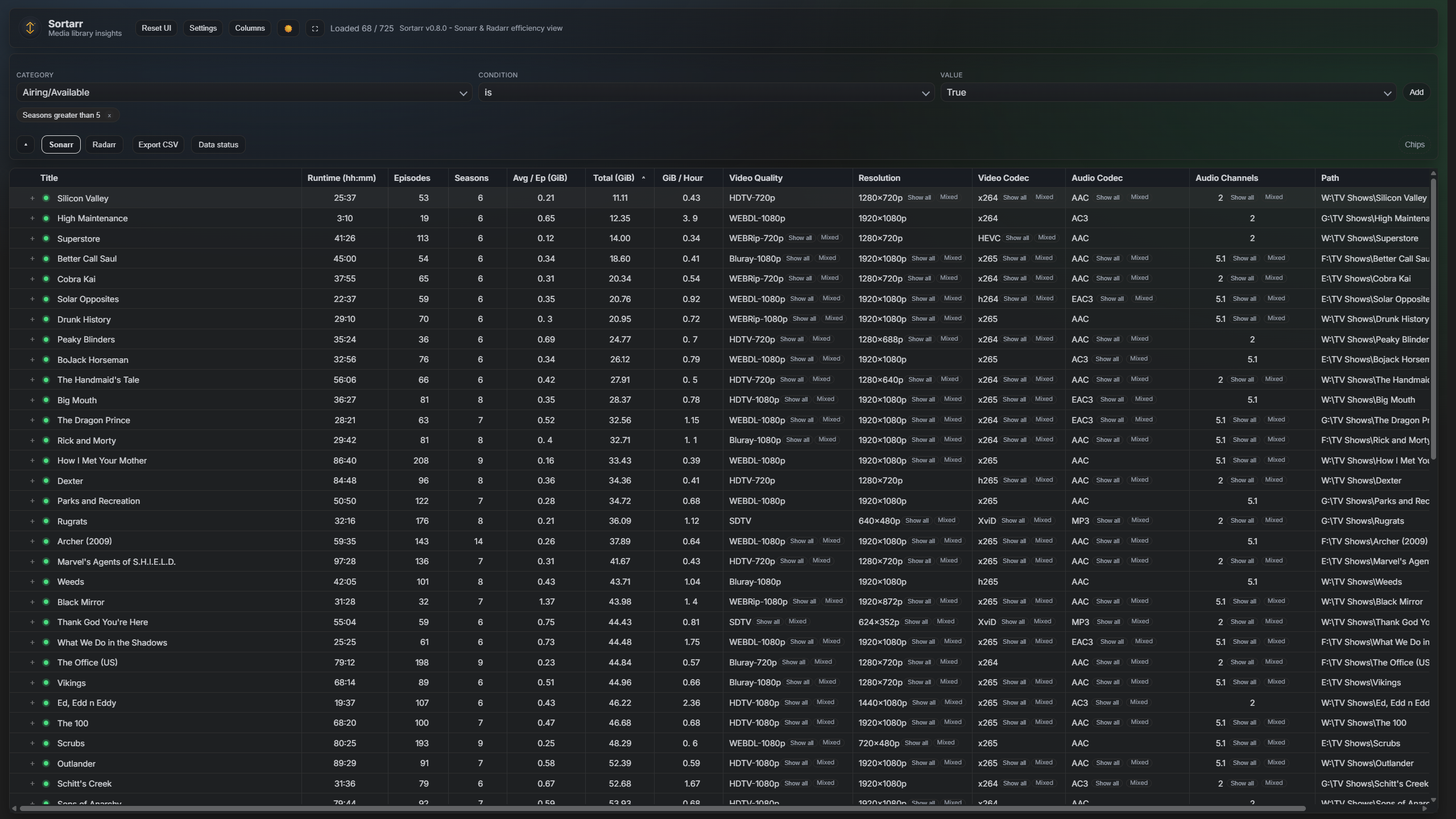Toggle 'Show all' for Better Call Saul video quality

point(798,258)
